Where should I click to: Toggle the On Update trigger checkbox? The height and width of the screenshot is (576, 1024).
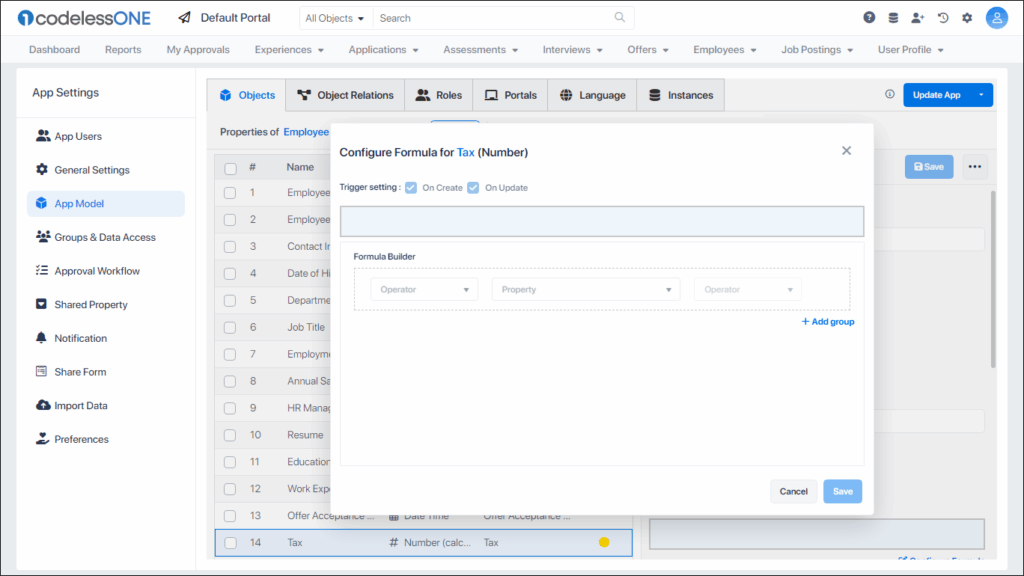click(x=474, y=187)
